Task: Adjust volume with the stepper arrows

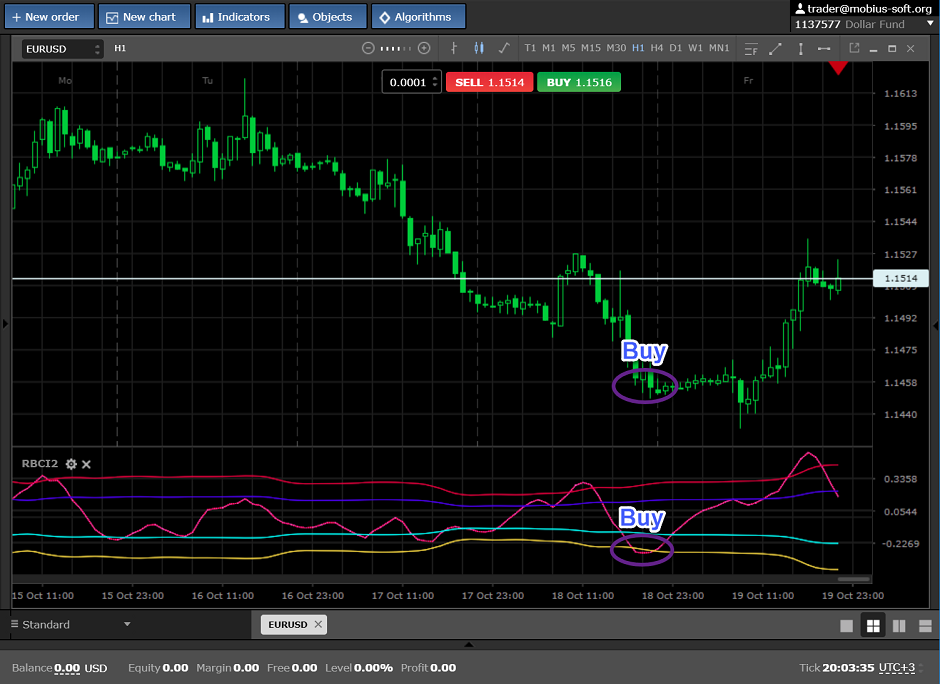Action: (x=435, y=82)
